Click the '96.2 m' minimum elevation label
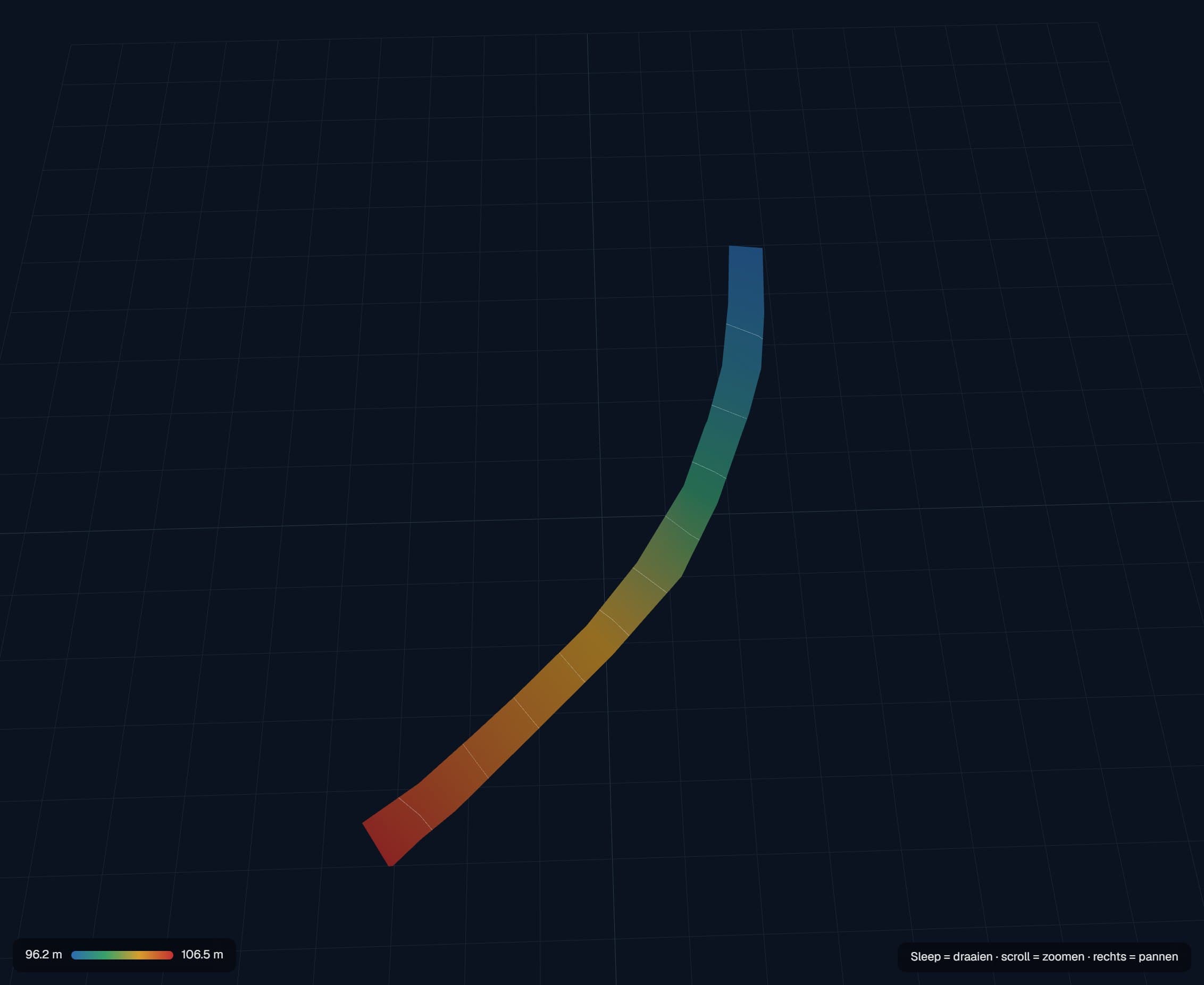The height and width of the screenshot is (985, 1204). tap(44, 955)
